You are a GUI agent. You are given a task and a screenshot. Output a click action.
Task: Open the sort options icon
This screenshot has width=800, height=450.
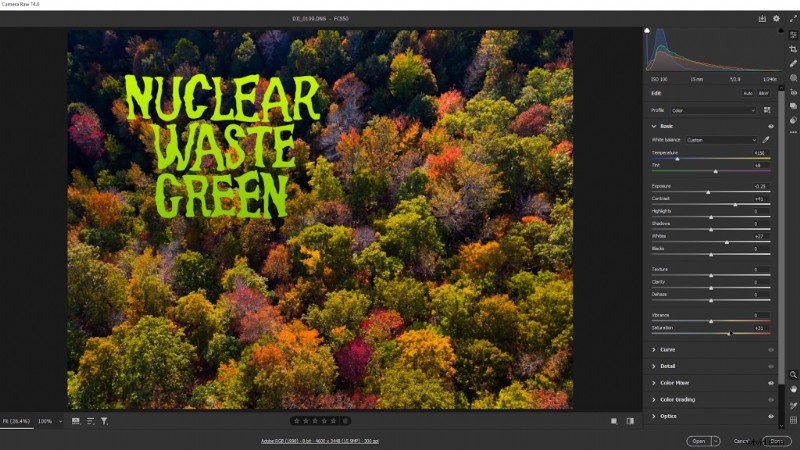(90, 421)
